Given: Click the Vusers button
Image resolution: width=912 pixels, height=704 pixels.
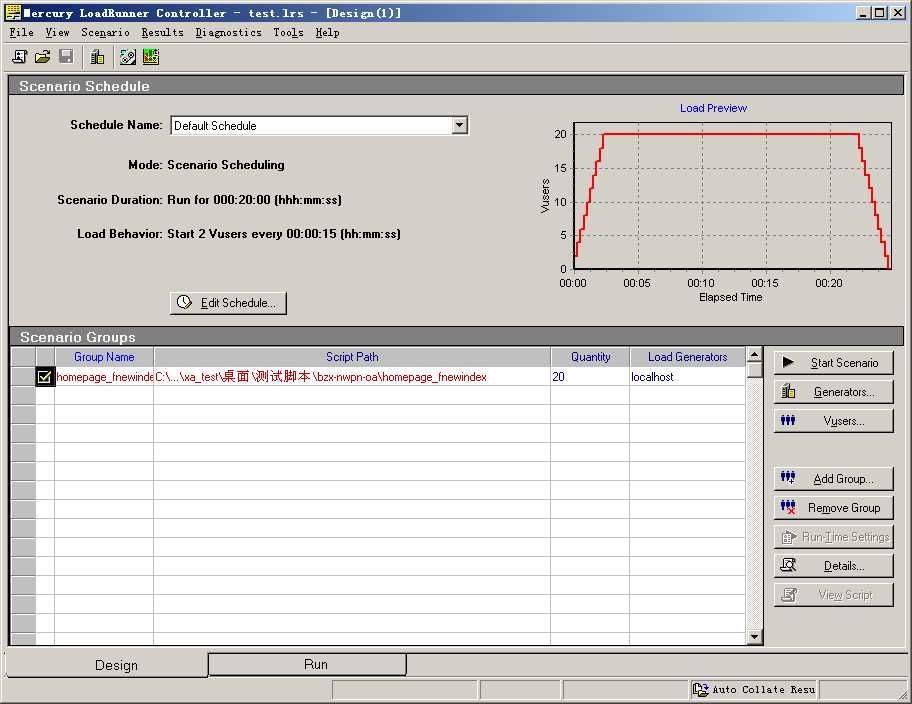Looking at the screenshot, I should coord(833,421).
